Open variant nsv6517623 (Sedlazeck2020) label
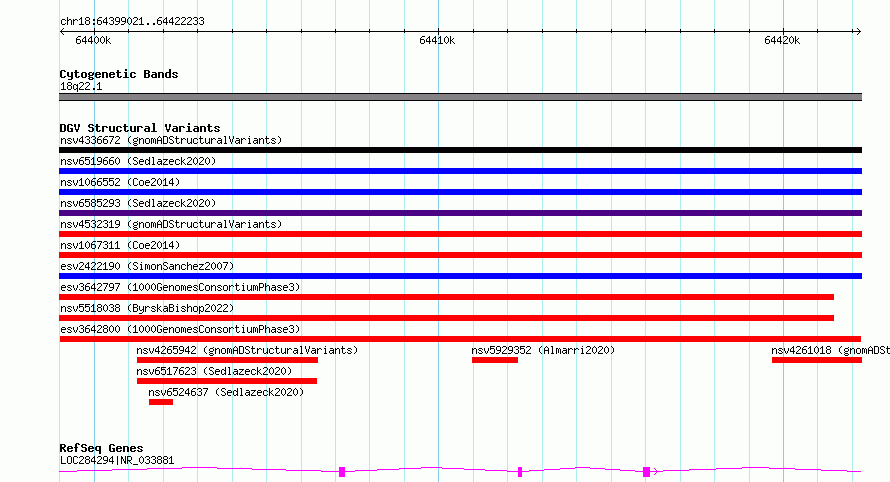890x482 pixels. coord(214,371)
